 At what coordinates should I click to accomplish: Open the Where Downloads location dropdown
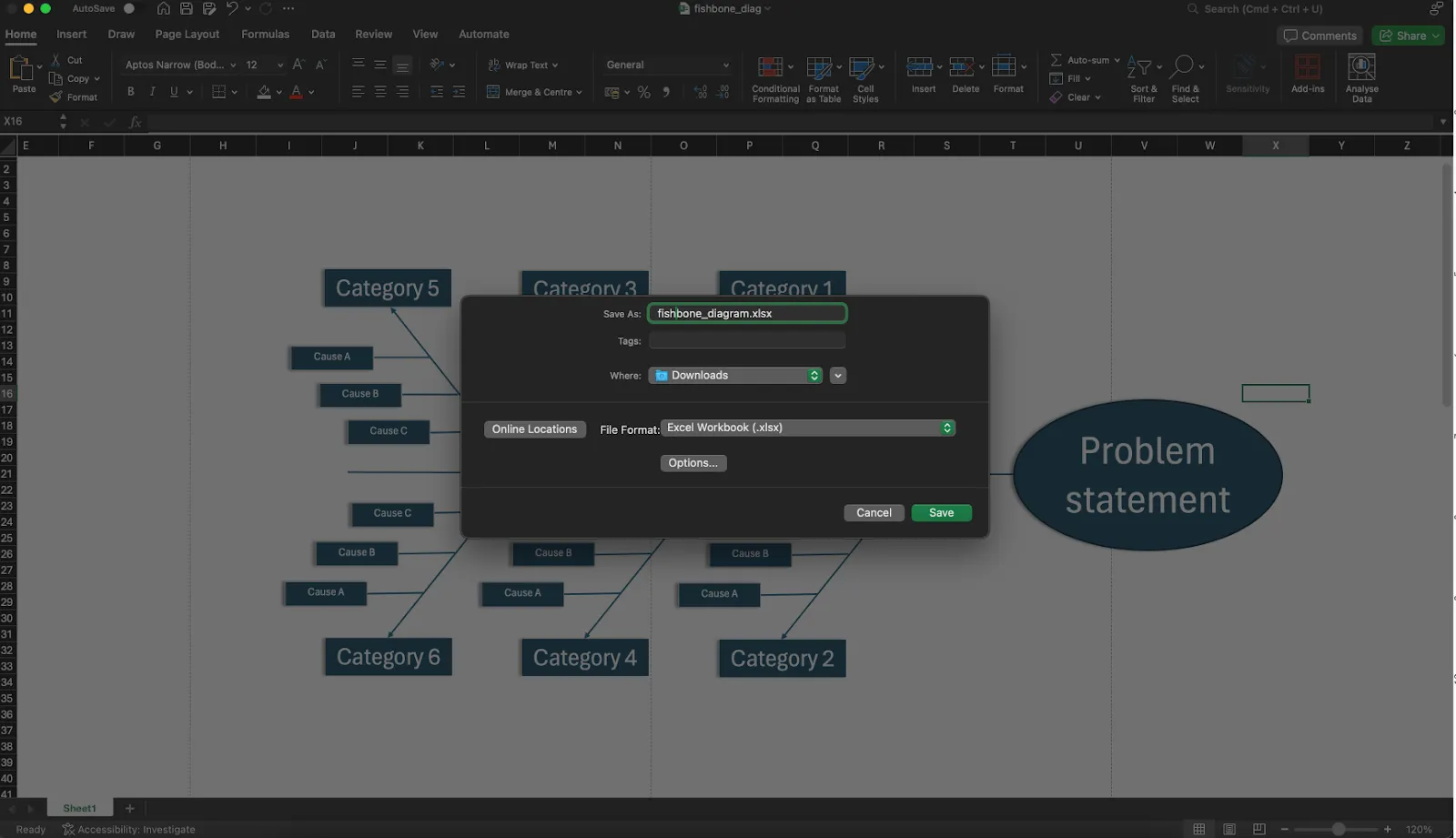735,376
